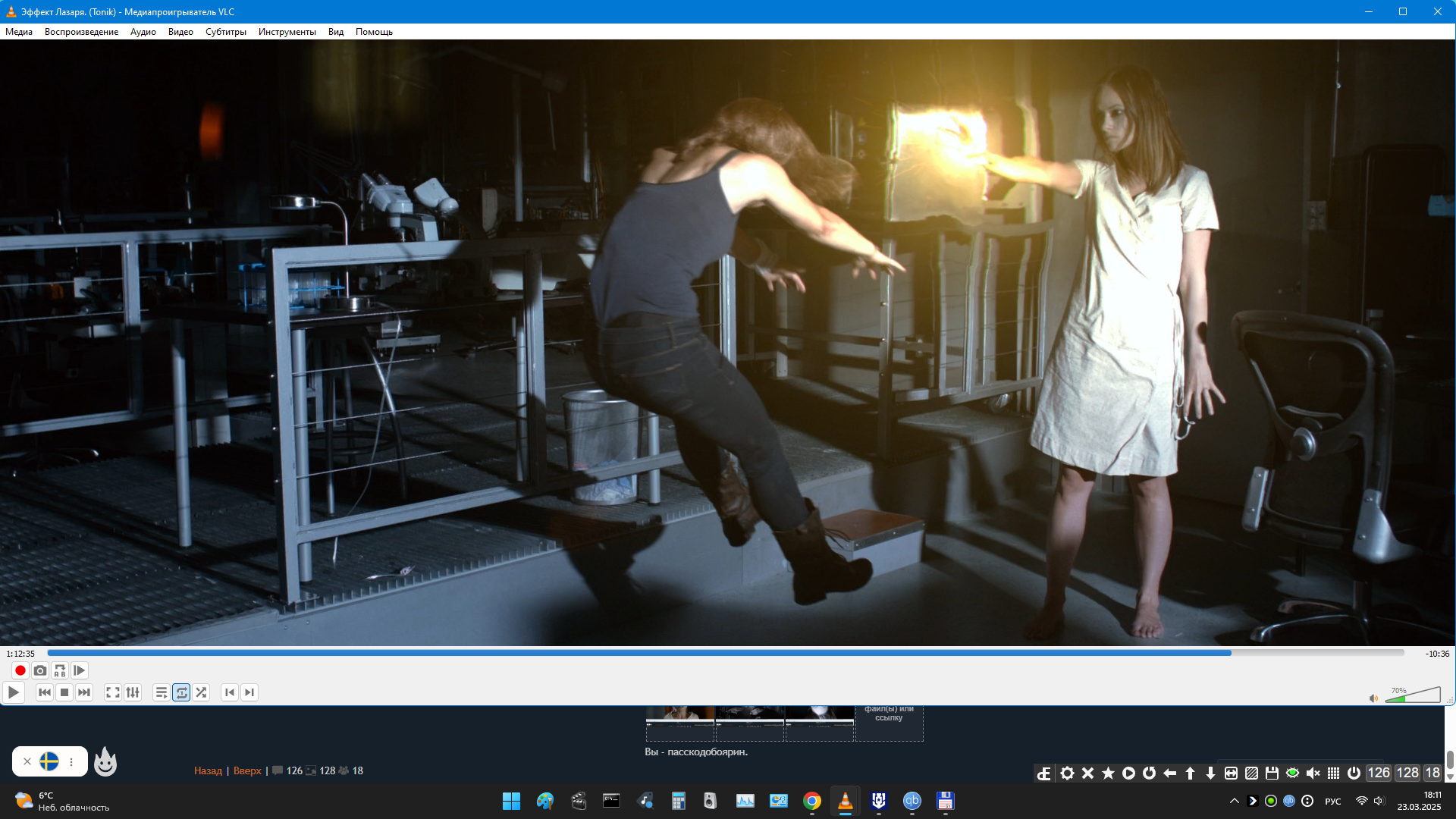Screen dimensions: 1456x819
Task: Show the playlist panel
Action: tap(162, 692)
